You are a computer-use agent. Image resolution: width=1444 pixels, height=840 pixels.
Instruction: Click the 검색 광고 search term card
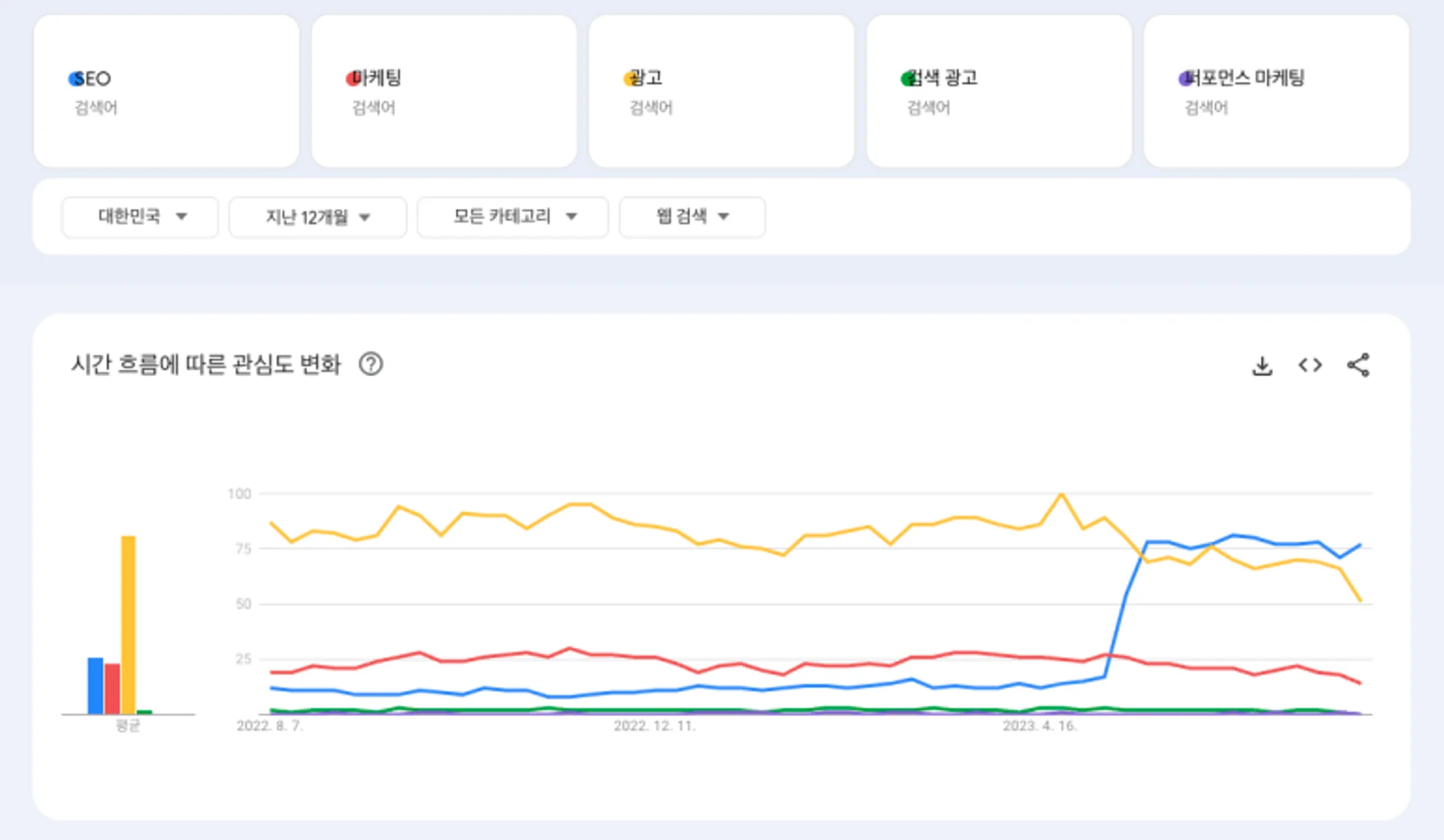(999, 90)
